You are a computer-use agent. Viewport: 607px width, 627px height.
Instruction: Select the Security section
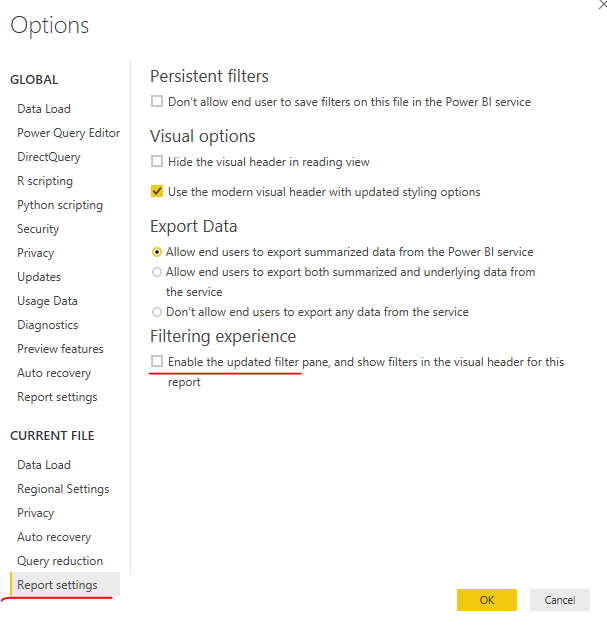point(38,229)
